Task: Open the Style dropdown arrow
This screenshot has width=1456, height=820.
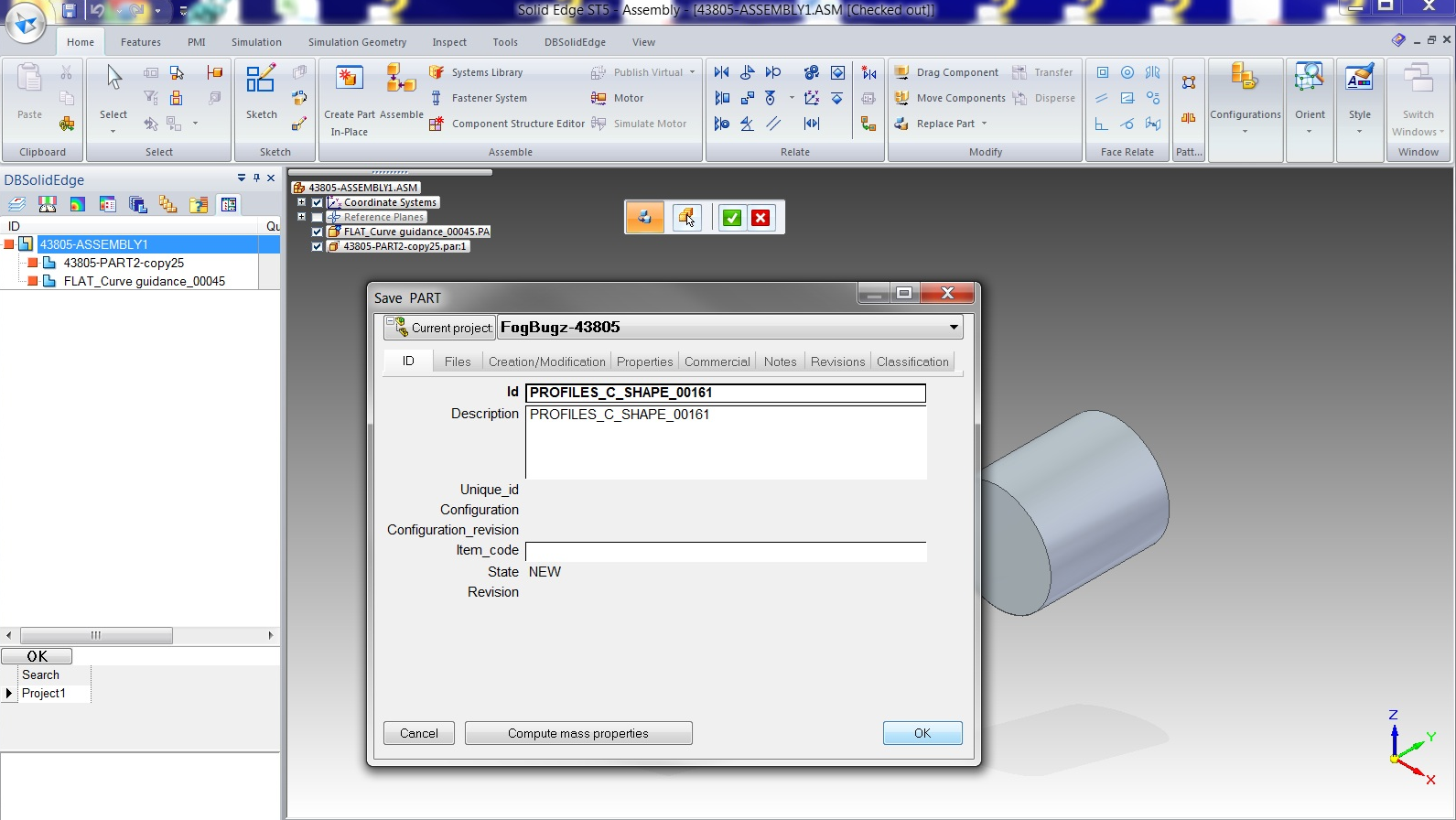Action: click(x=1360, y=132)
